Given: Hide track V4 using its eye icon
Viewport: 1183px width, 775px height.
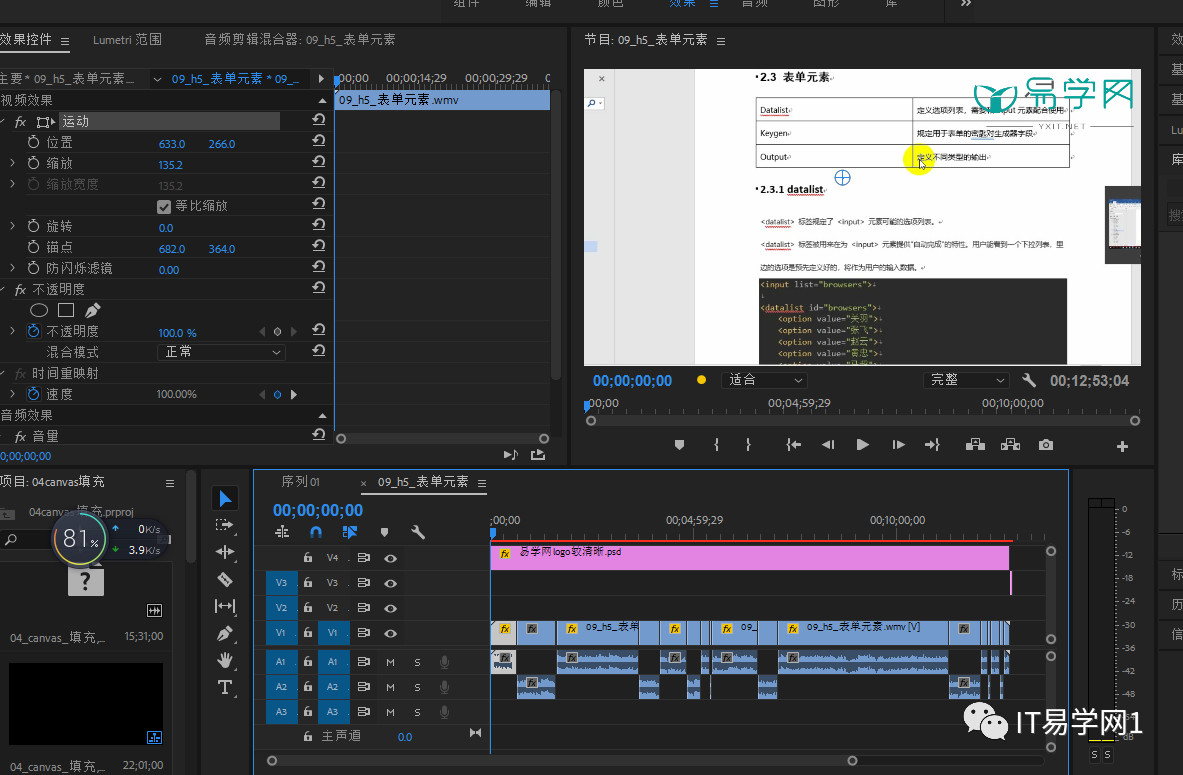Looking at the screenshot, I should (391, 558).
